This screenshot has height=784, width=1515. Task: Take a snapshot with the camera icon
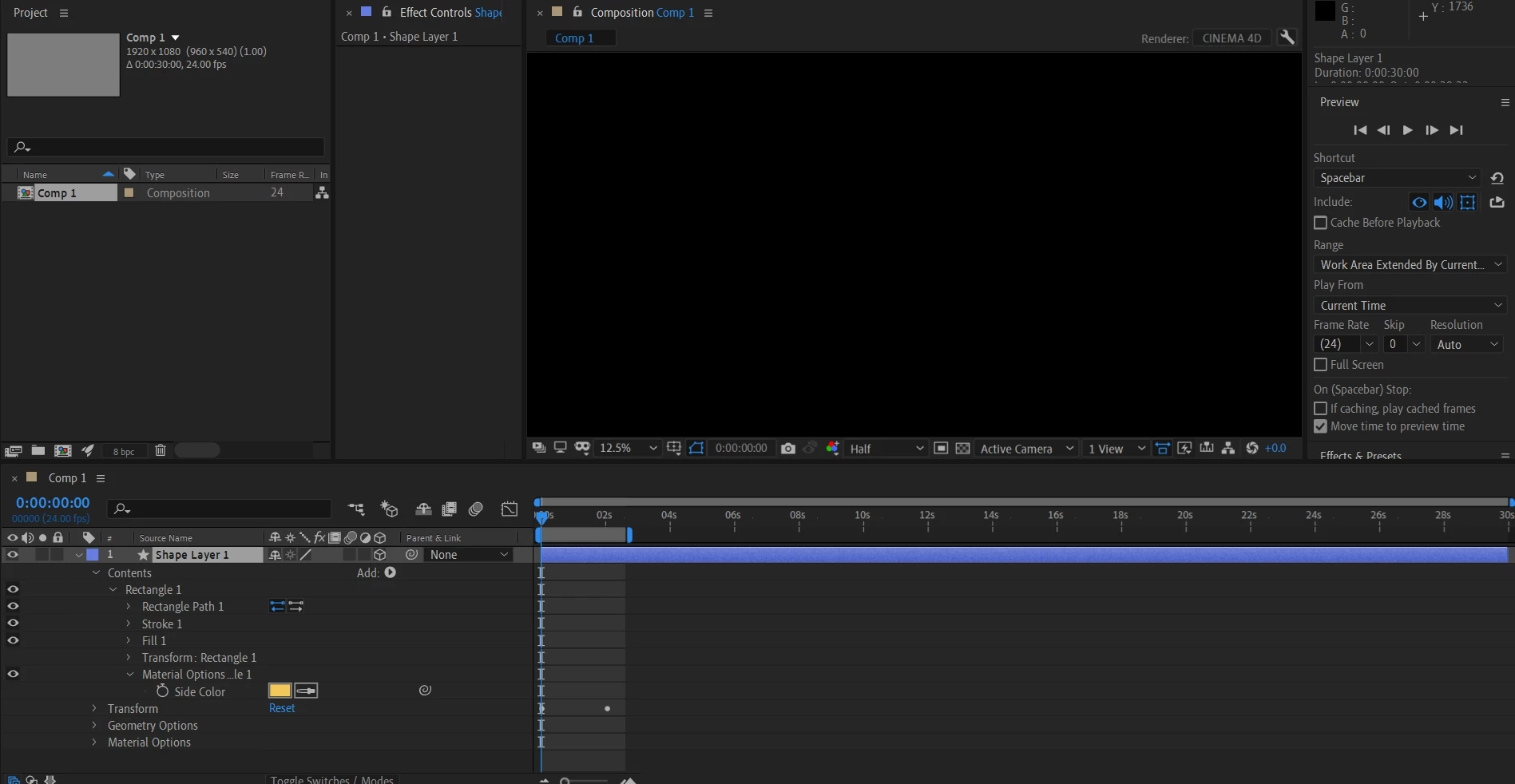tap(788, 449)
